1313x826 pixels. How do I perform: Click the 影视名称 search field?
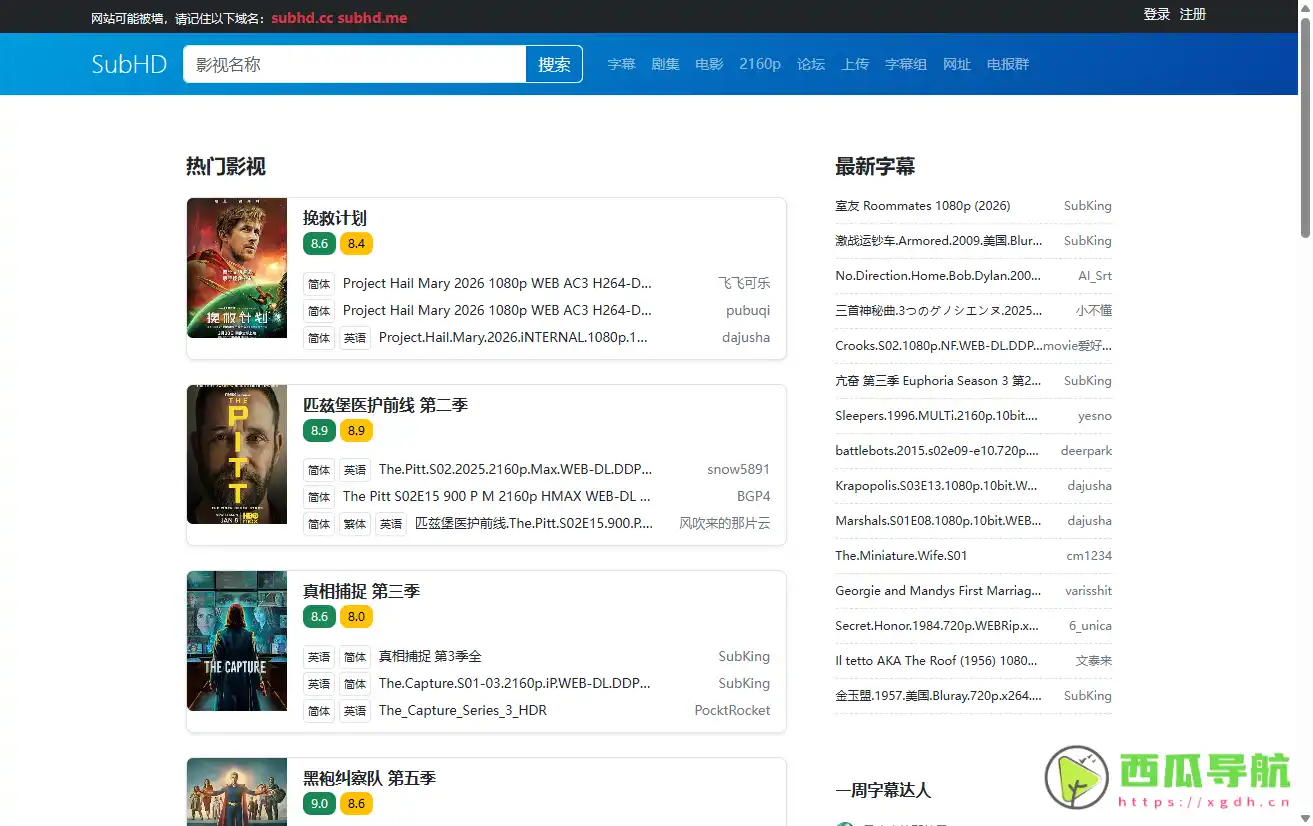[x=354, y=64]
